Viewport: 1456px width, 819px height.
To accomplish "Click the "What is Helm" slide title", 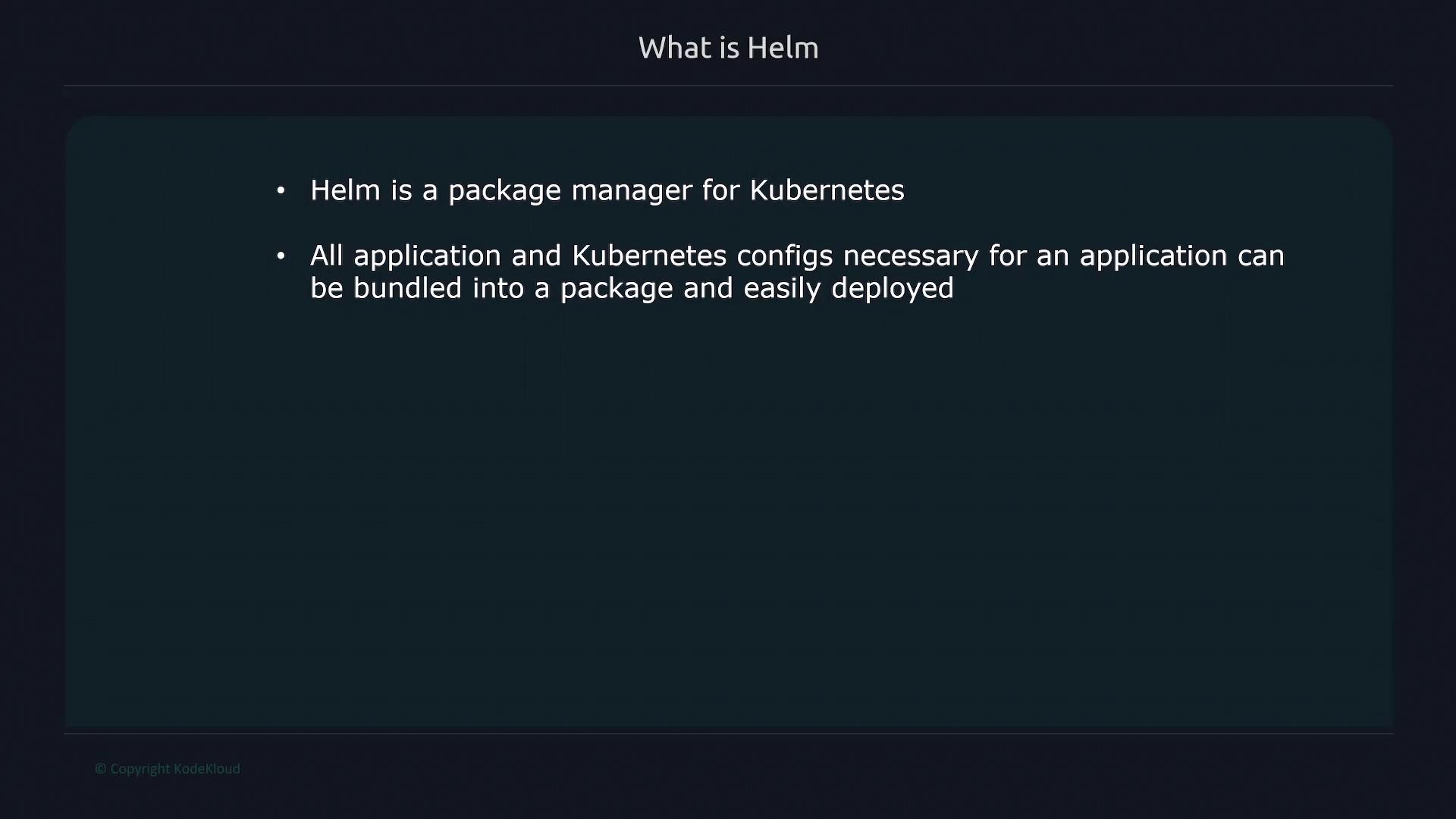I will [728, 48].
